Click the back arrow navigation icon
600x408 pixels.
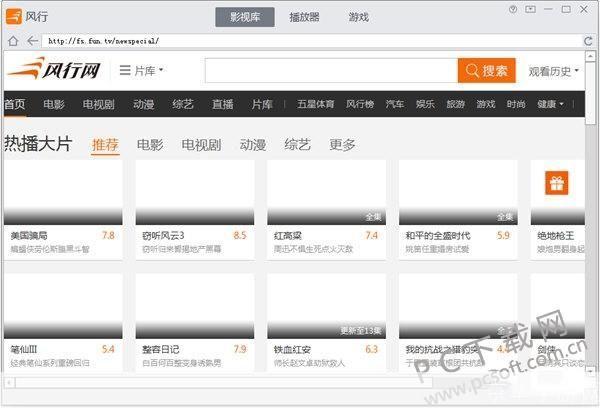point(33,41)
